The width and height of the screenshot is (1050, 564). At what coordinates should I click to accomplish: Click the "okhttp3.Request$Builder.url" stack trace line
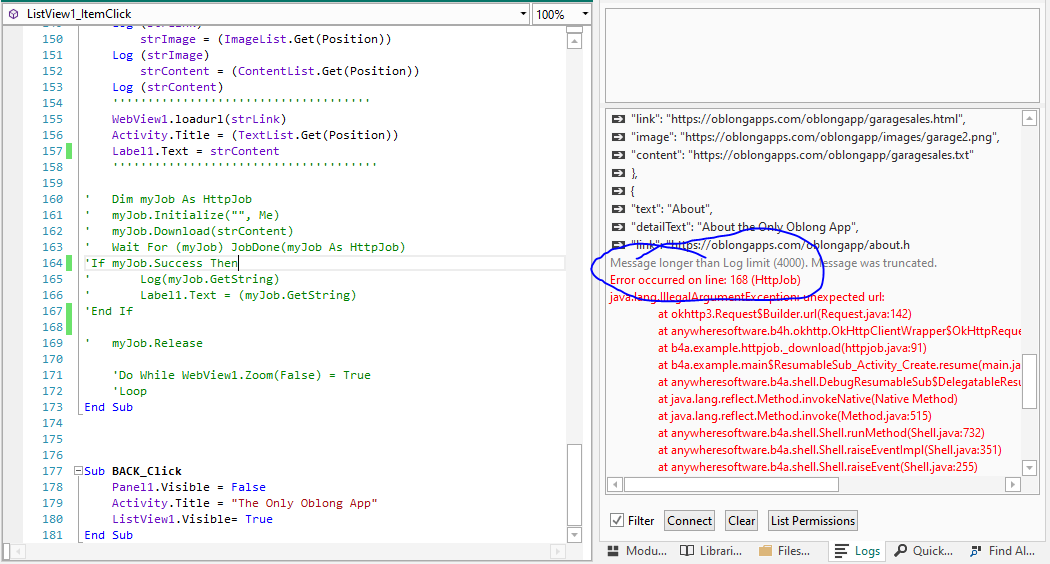point(784,313)
